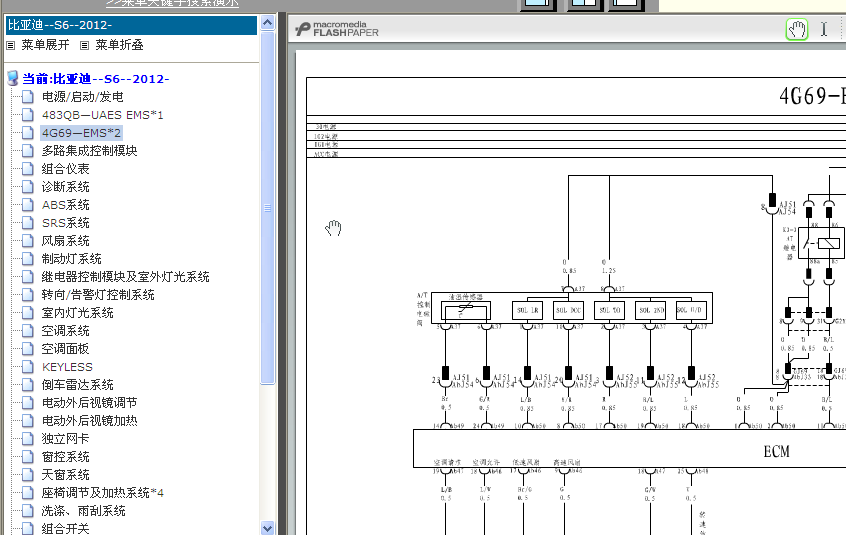The image size is (846, 535).
Task: Open the 组合开关 entry
Action: click(x=65, y=529)
